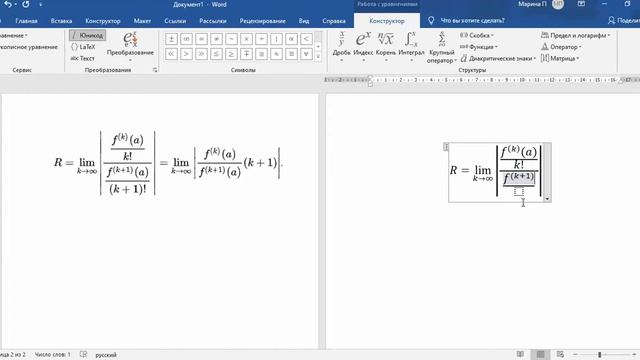
Task: Click the Что вы хотите сделать search box
Action: [472, 20]
